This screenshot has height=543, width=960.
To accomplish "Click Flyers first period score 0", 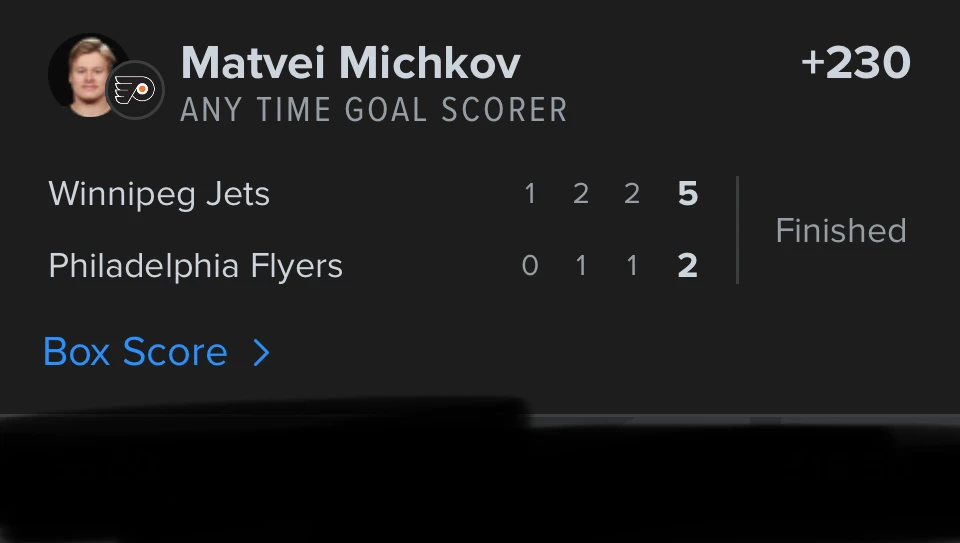I will click(530, 266).
